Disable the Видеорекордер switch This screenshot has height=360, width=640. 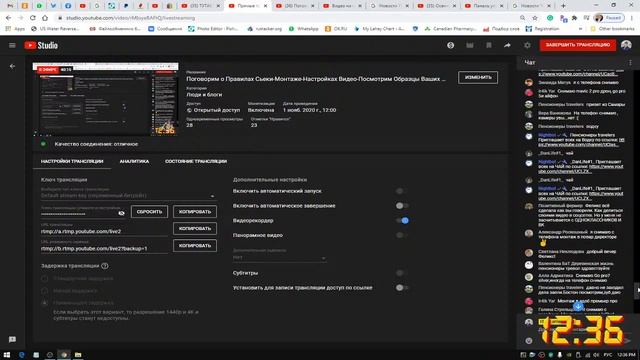(x=402, y=220)
